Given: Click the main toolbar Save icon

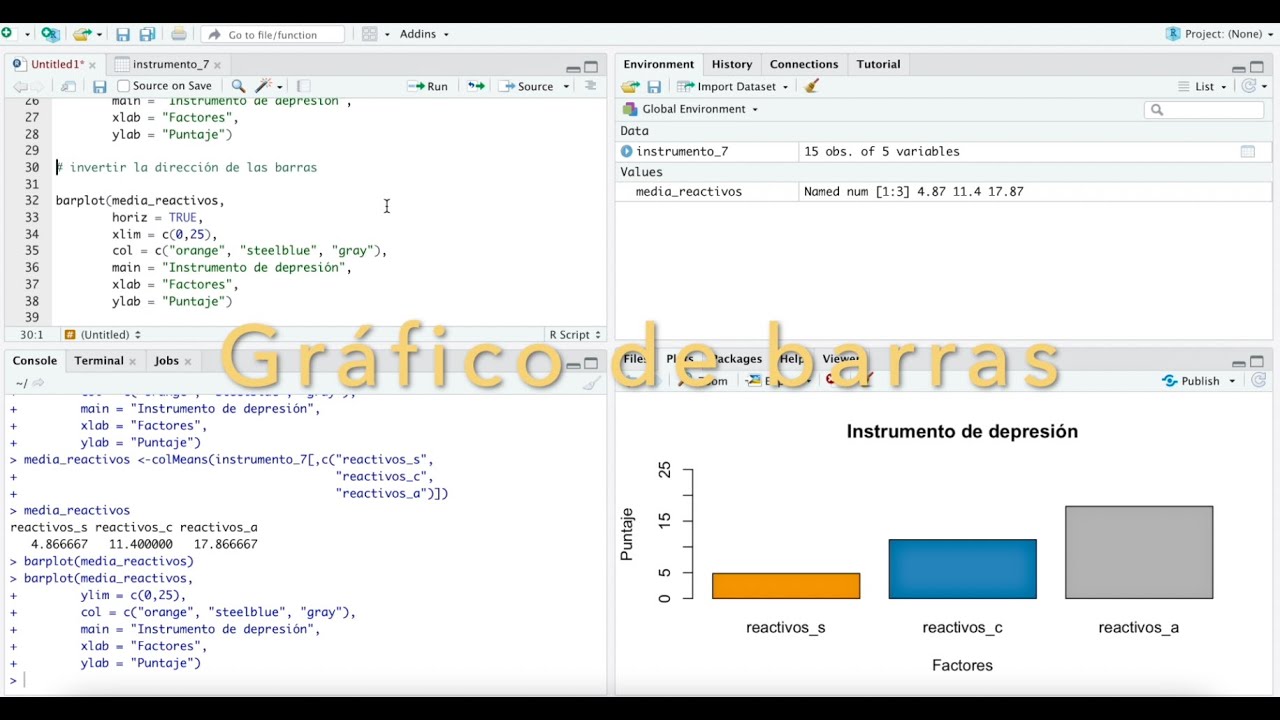Looking at the screenshot, I should pyautogui.click(x=123, y=34).
